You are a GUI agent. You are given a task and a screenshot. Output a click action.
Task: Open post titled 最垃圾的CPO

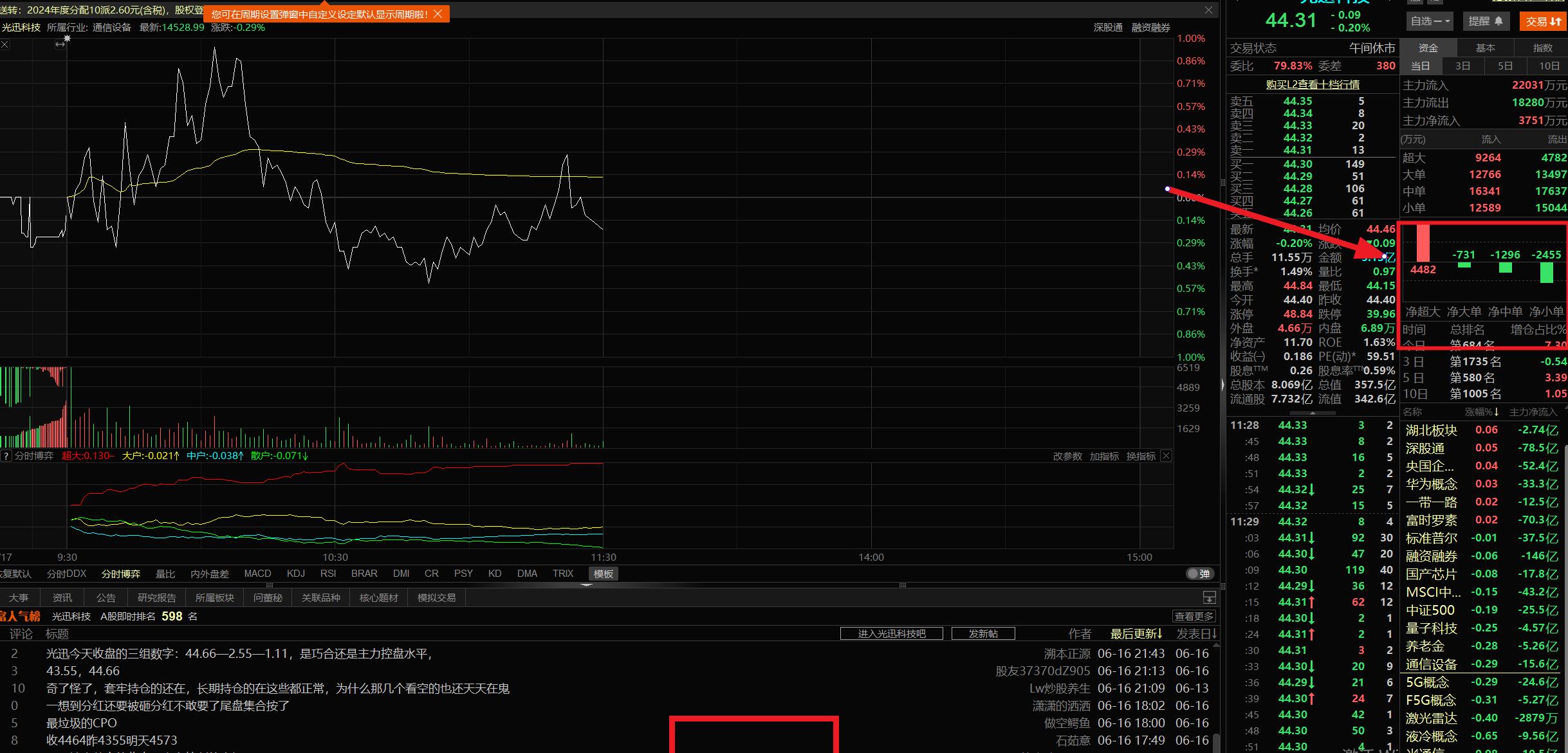[81, 723]
